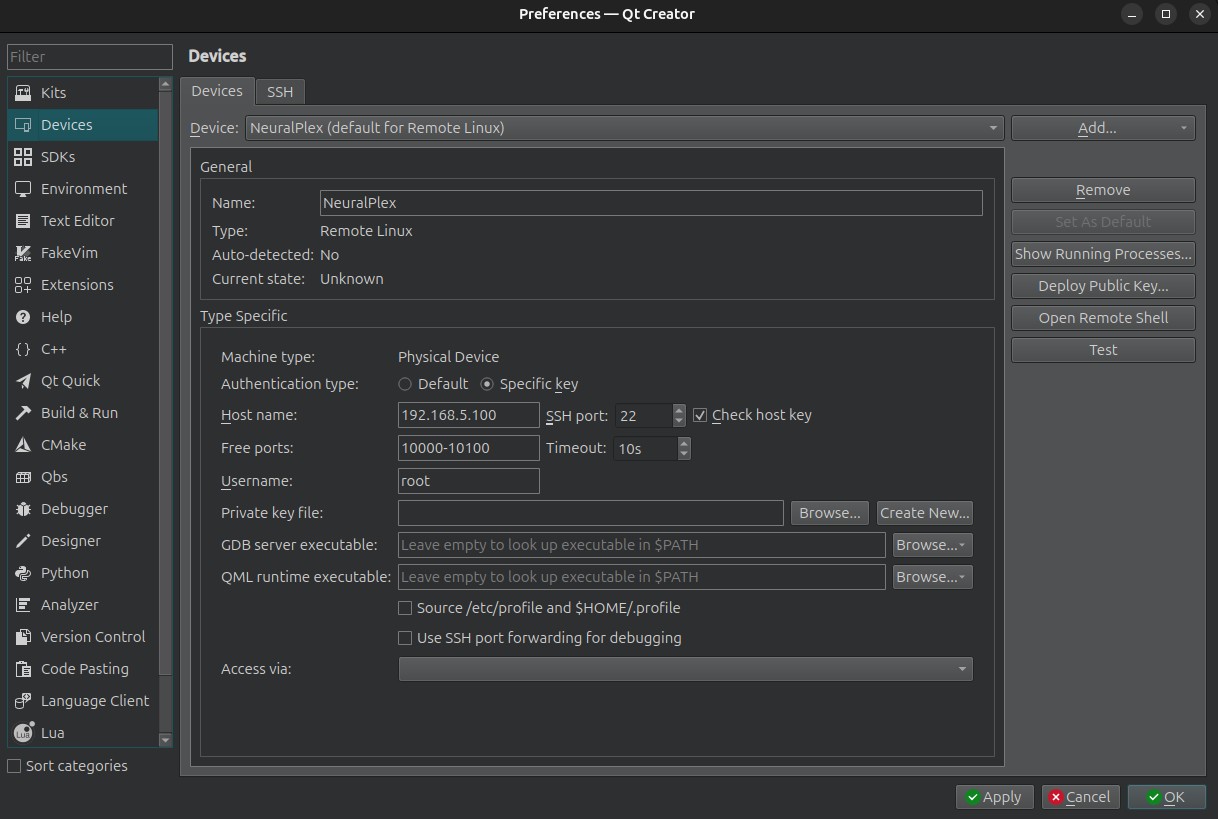Open the Device selection combo box
The image size is (1218, 819).
(x=623, y=128)
